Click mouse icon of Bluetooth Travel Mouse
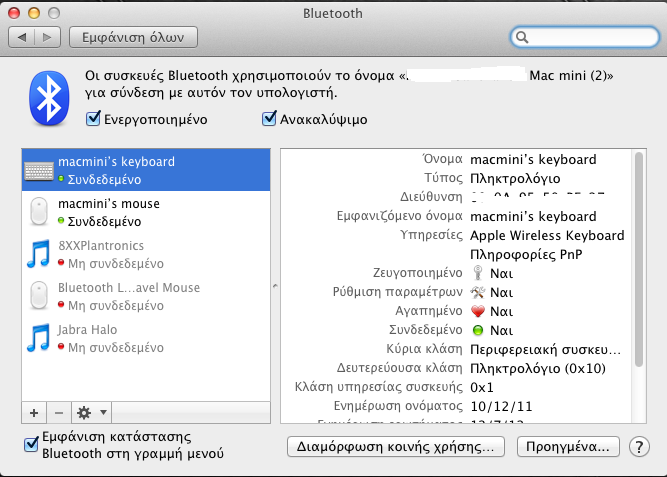 coord(39,295)
